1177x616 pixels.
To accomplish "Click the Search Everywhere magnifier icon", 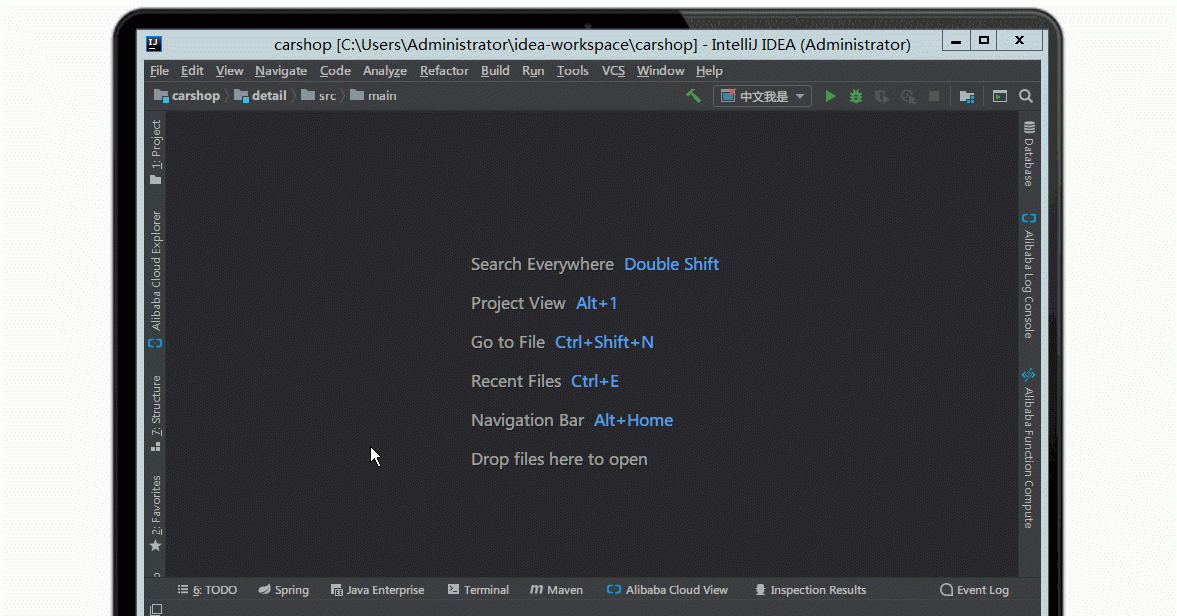I will pos(1026,96).
